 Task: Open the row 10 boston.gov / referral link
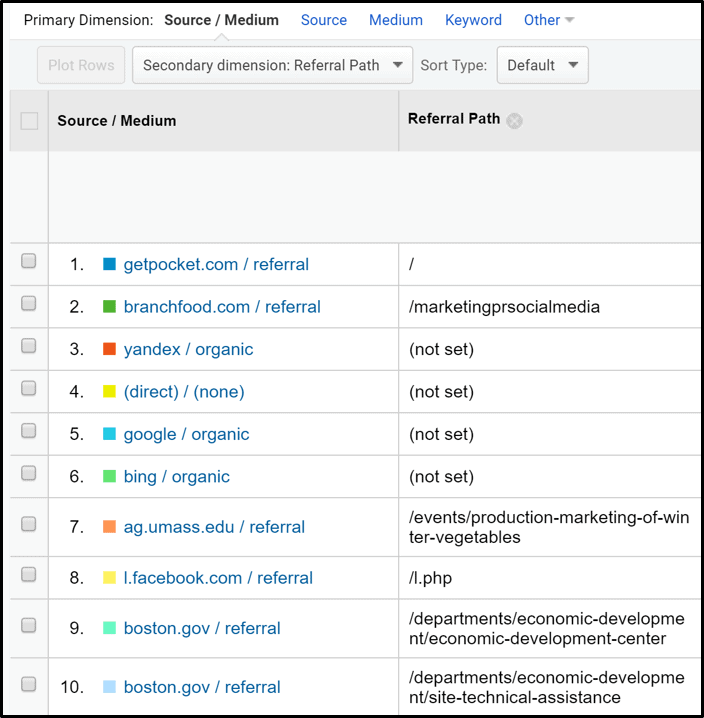(x=202, y=687)
